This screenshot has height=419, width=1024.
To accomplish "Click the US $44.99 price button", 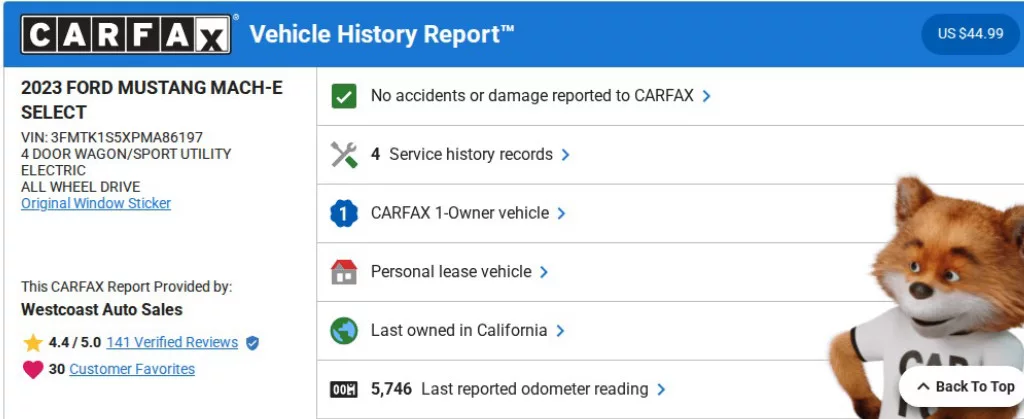I will (970, 34).
